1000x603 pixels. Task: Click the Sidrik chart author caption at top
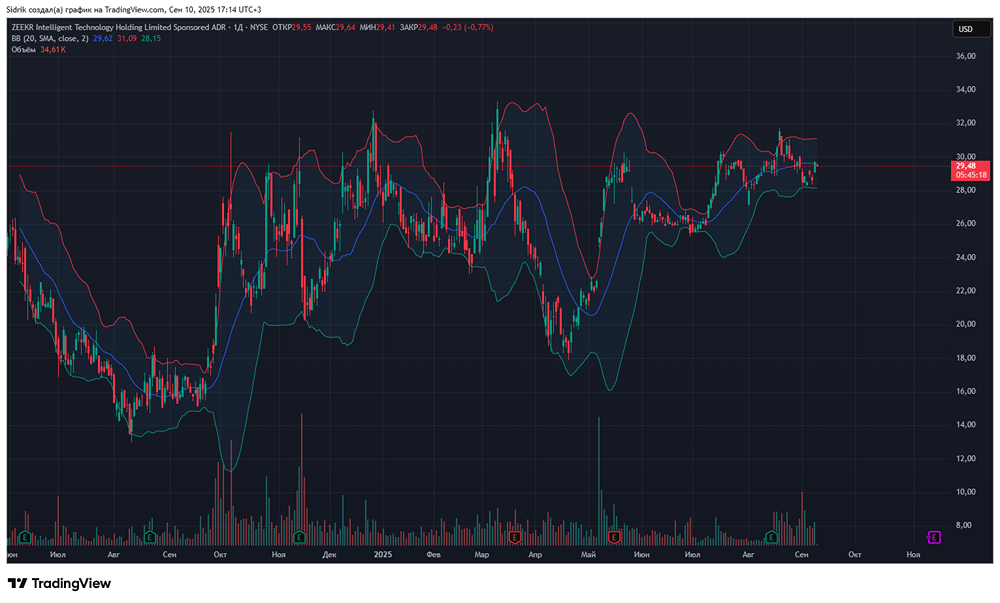pos(134,10)
